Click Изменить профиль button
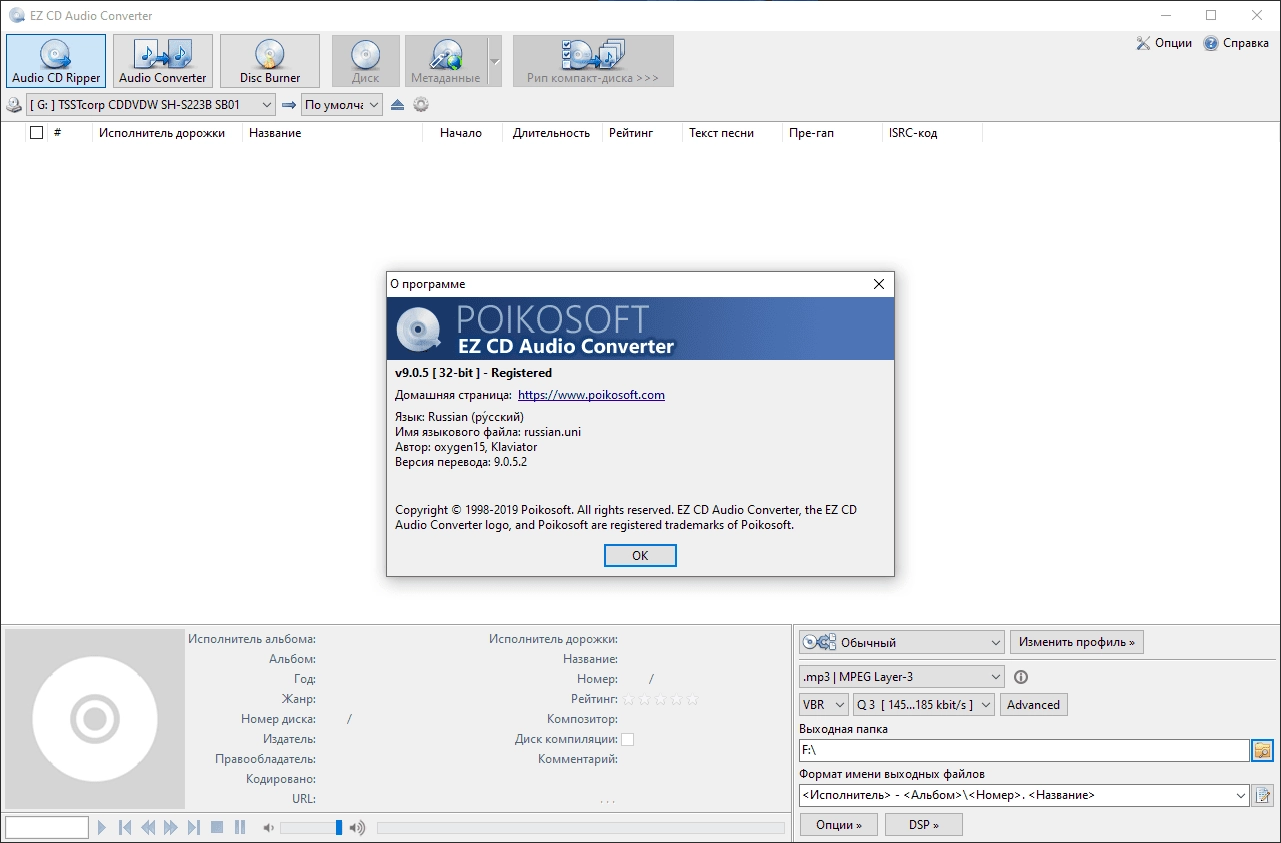Image resolution: width=1281 pixels, height=843 pixels. [1077, 642]
